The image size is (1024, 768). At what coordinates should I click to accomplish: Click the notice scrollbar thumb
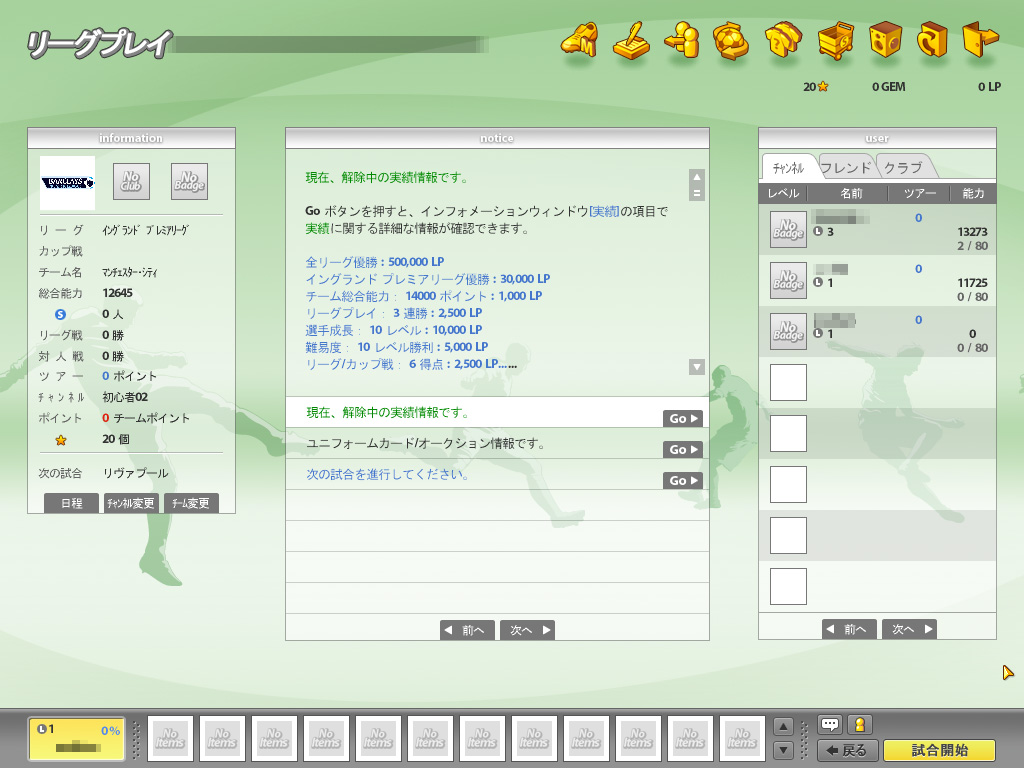(697, 193)
